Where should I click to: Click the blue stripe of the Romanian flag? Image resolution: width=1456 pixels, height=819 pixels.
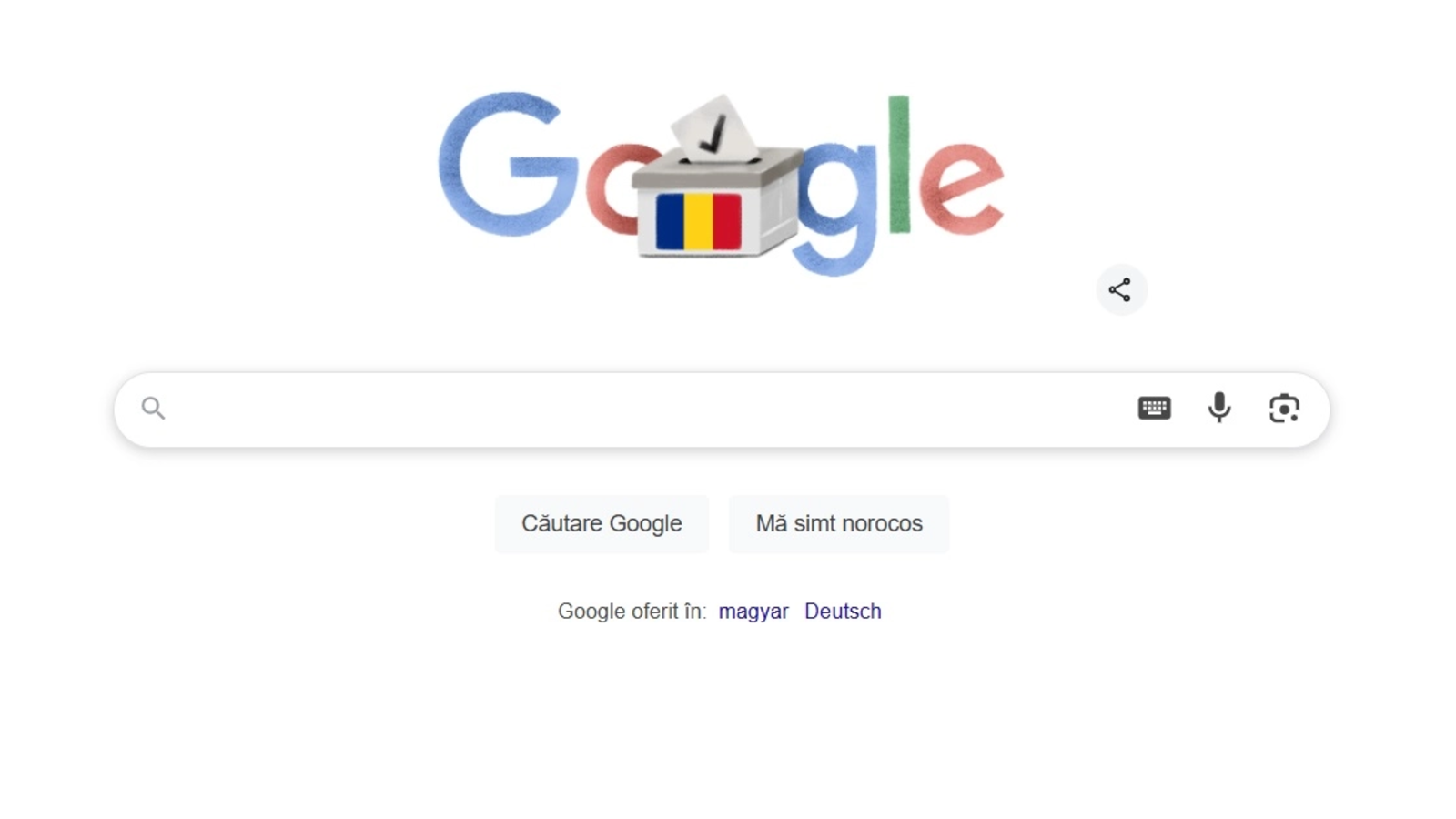[670, 221]
